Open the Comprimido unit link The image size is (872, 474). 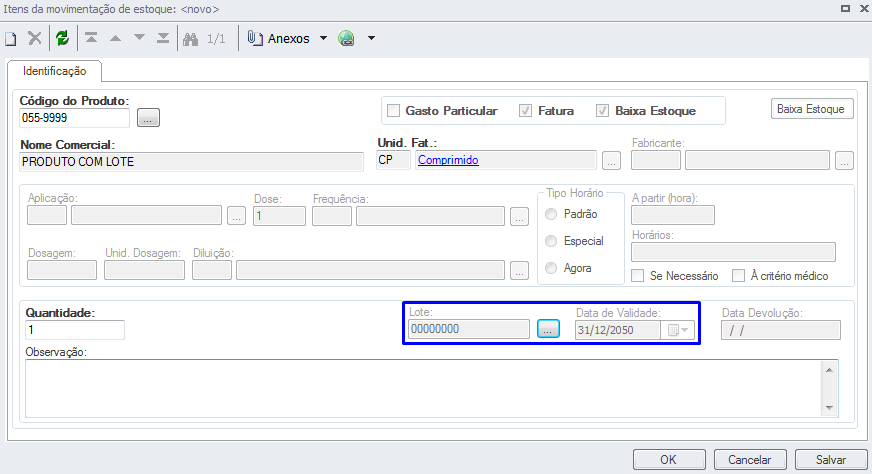click(448, 160)
